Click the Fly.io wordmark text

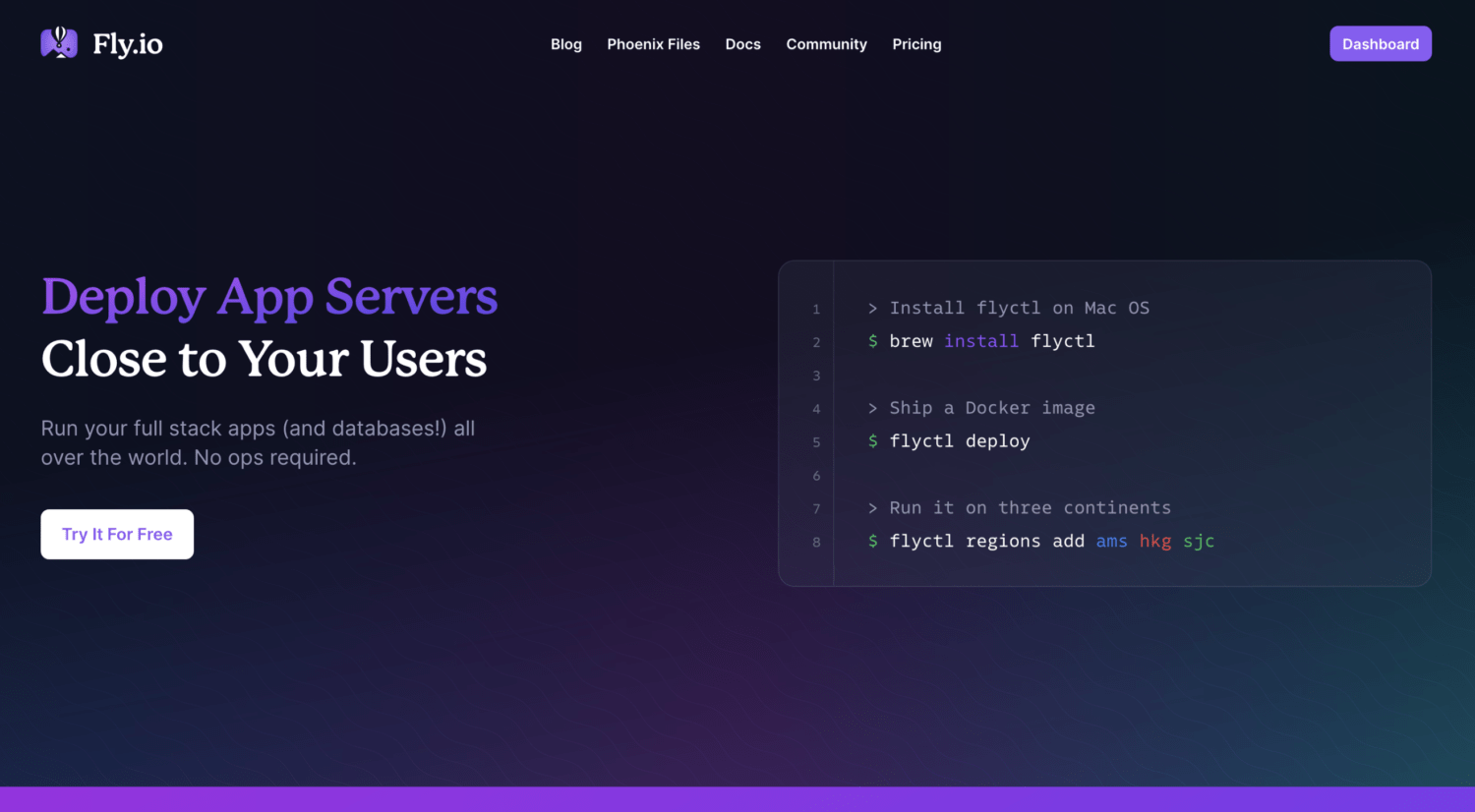pos(128,44)
